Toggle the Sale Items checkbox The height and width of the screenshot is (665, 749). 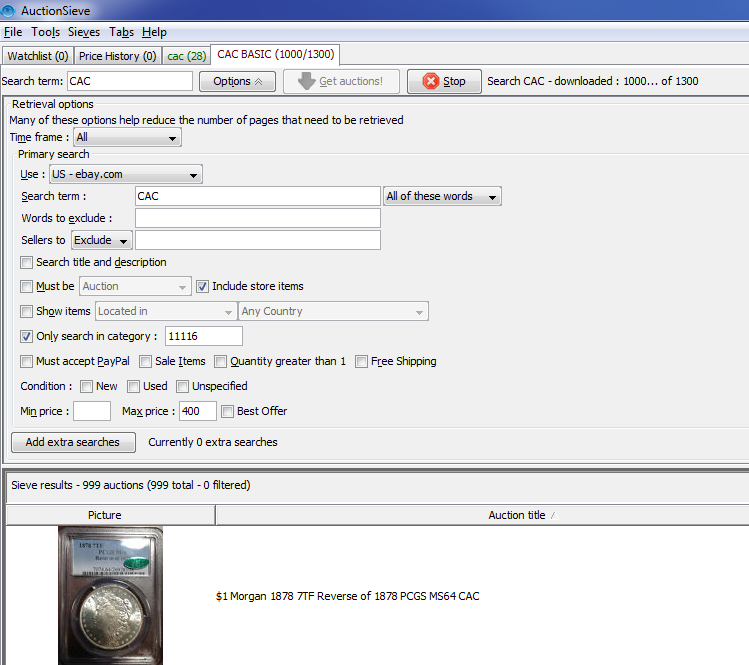pyautogui.click(x=145, y=361)
